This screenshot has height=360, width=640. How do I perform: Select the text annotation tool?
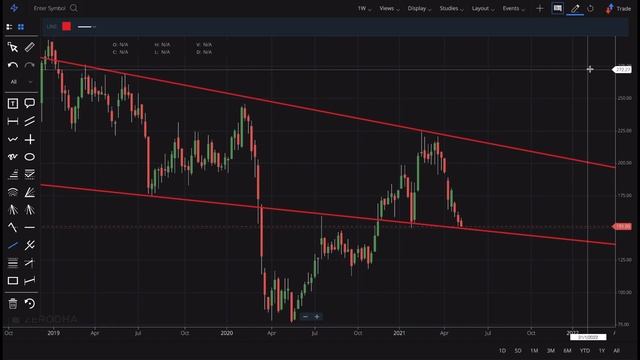click(x=13, y=104)
